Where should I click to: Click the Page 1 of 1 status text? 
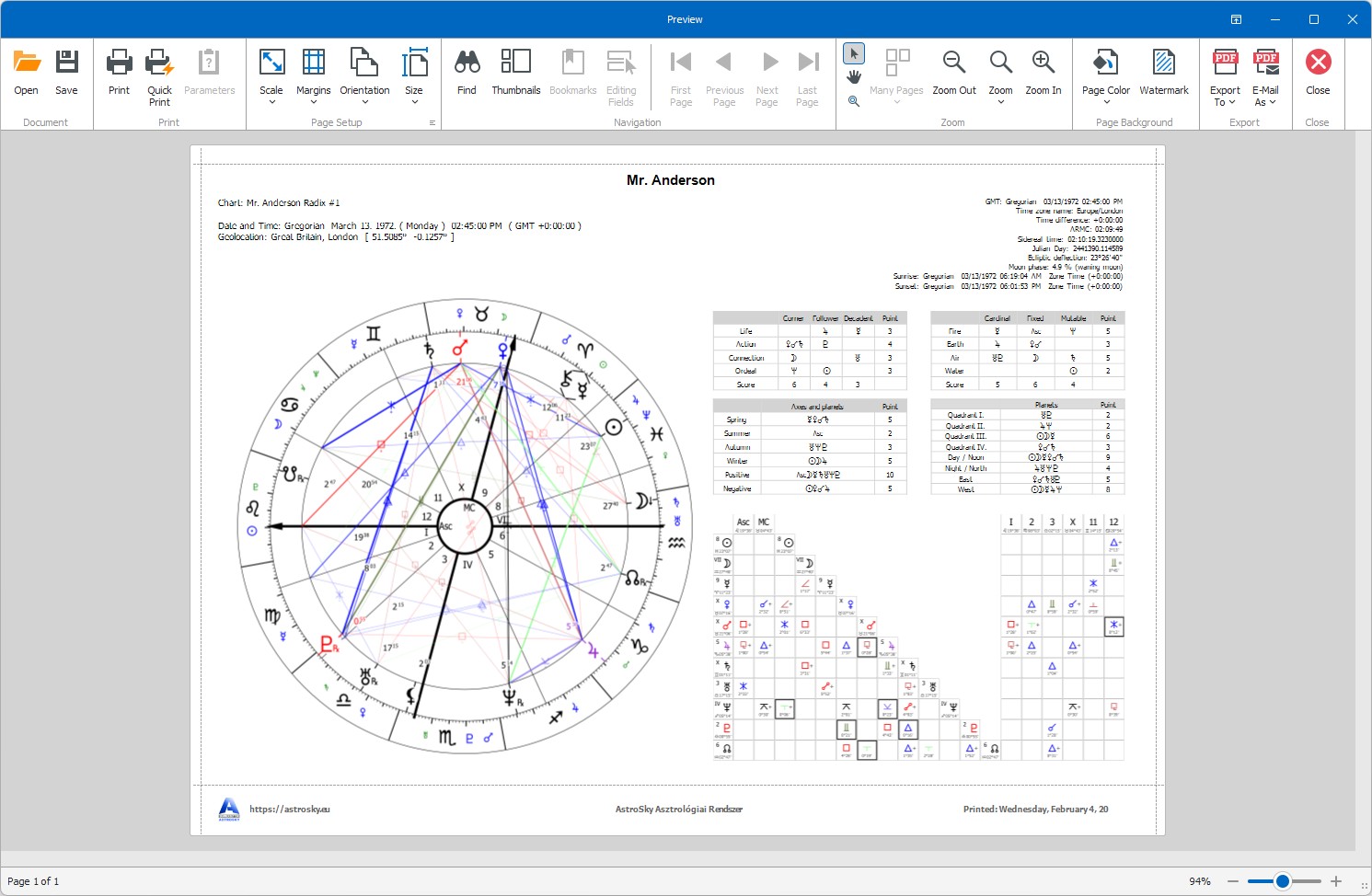click(33, 881)
